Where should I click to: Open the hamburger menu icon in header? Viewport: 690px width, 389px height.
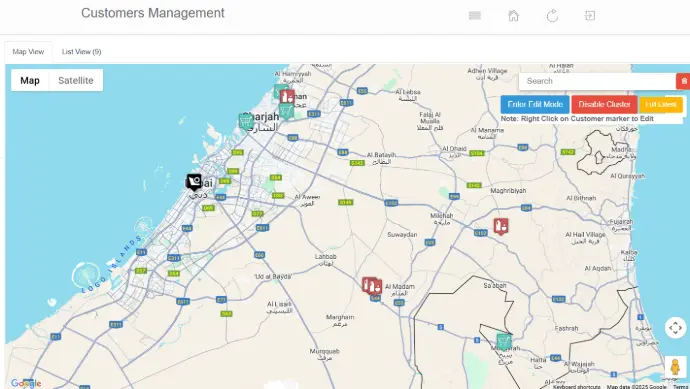point(475,16)
